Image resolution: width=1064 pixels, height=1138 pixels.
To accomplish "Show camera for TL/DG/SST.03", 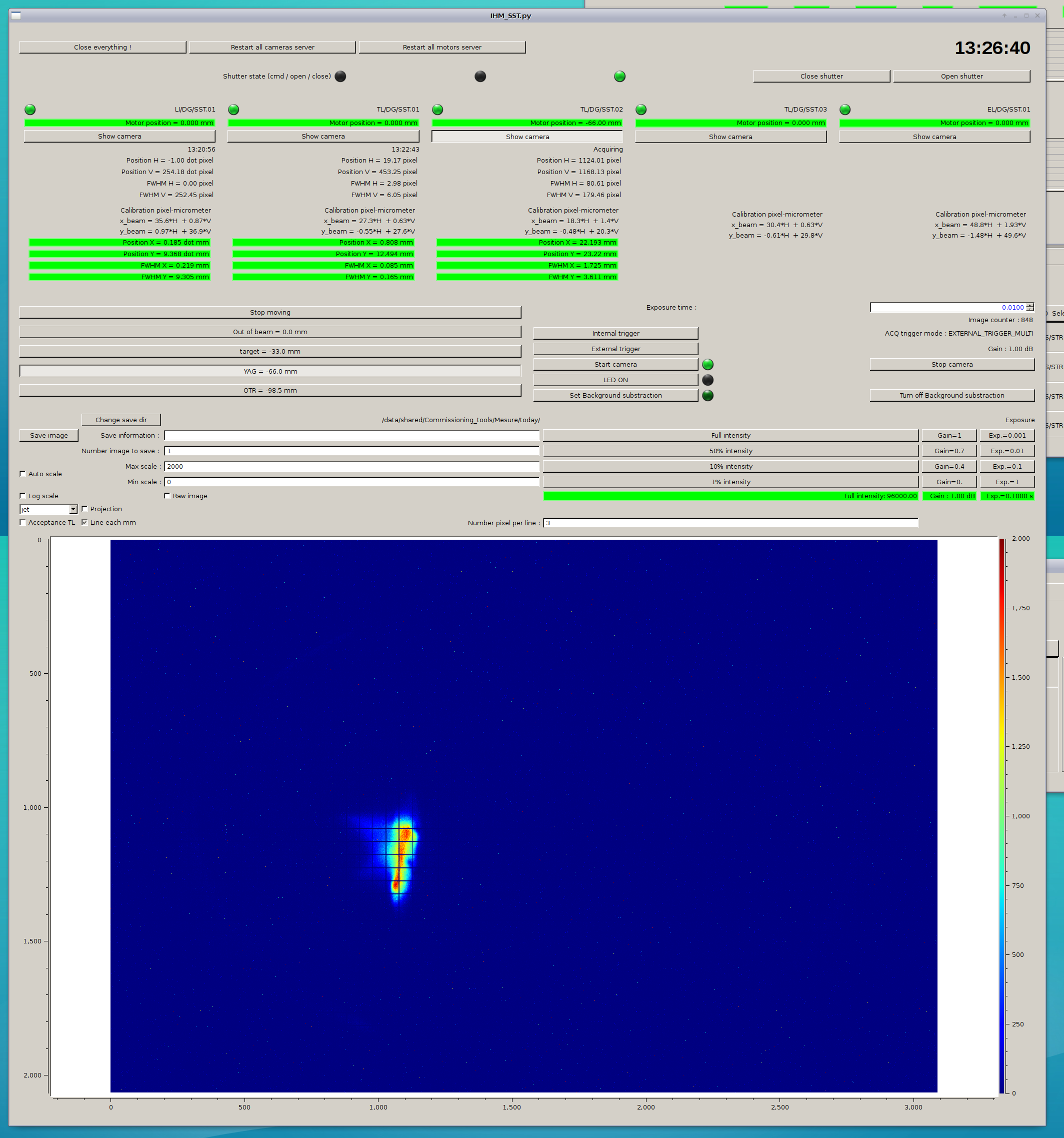I will point(730,137).
